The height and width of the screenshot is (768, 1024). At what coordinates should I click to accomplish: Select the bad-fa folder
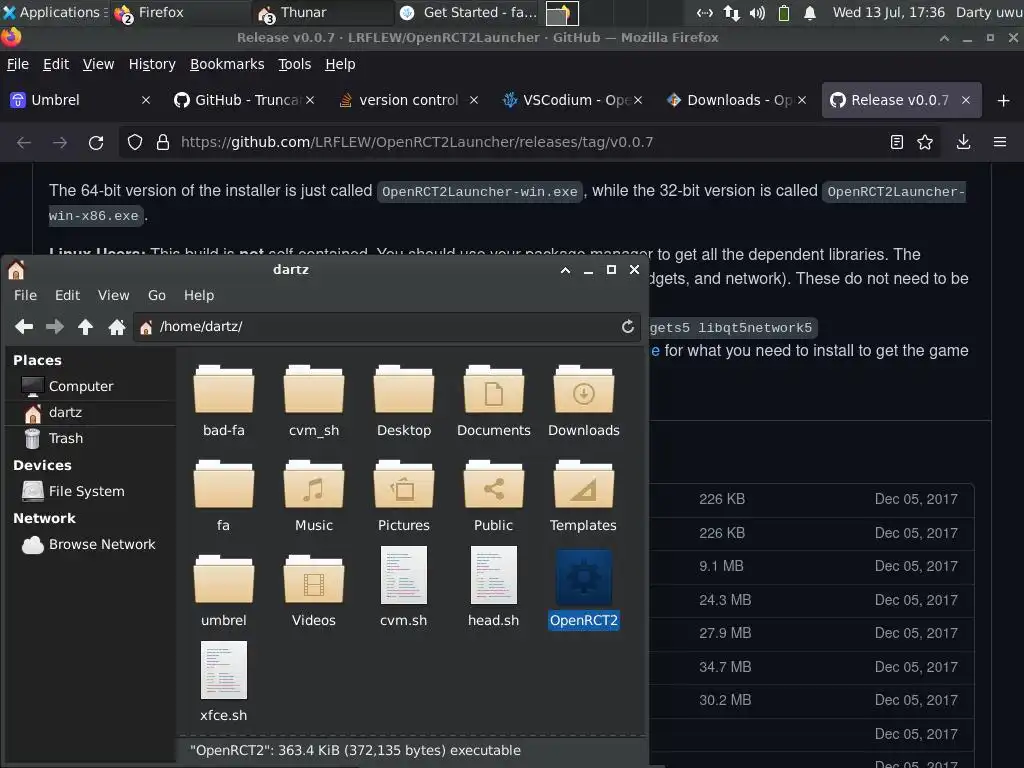pos(223,402)
